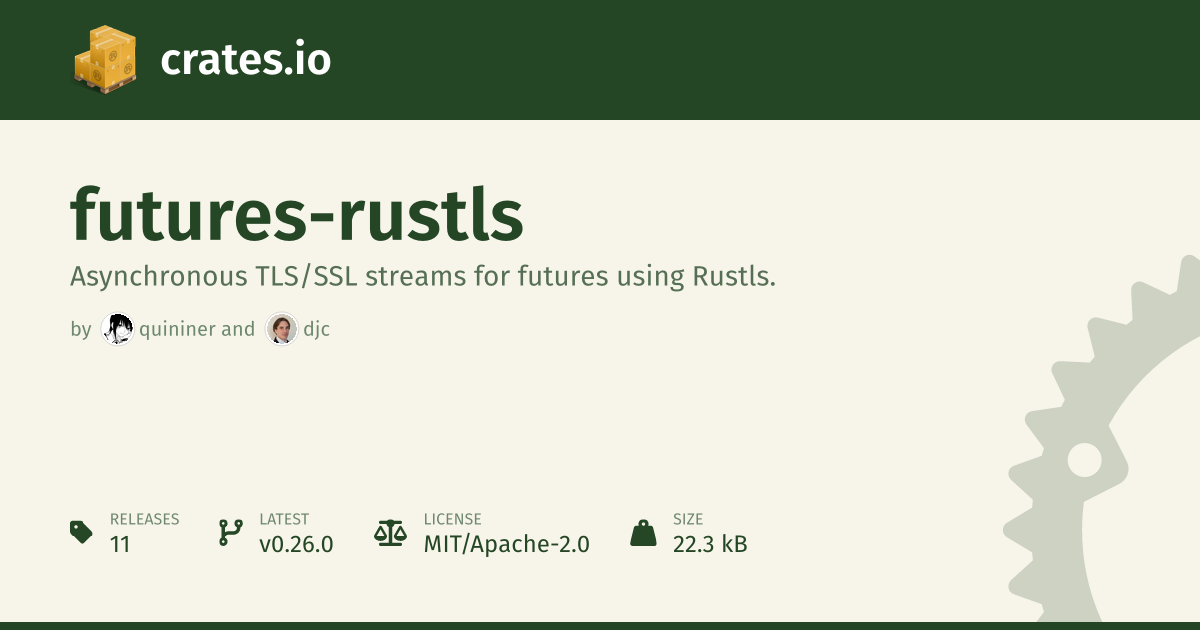Click the releases tag icon
Image resolution: width=1200 pixels, height=630 pixels.
82,532
